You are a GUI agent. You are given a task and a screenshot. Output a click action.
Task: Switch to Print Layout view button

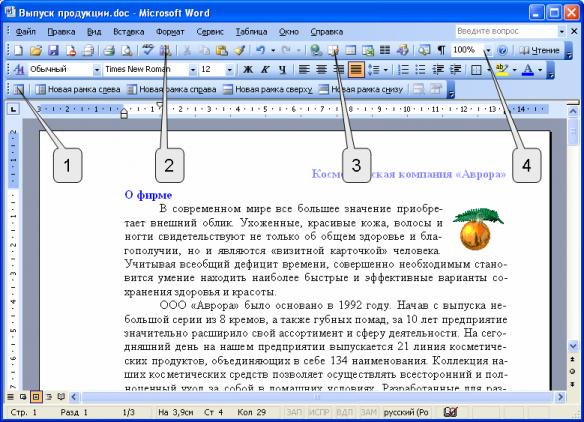tap(36, 397)
